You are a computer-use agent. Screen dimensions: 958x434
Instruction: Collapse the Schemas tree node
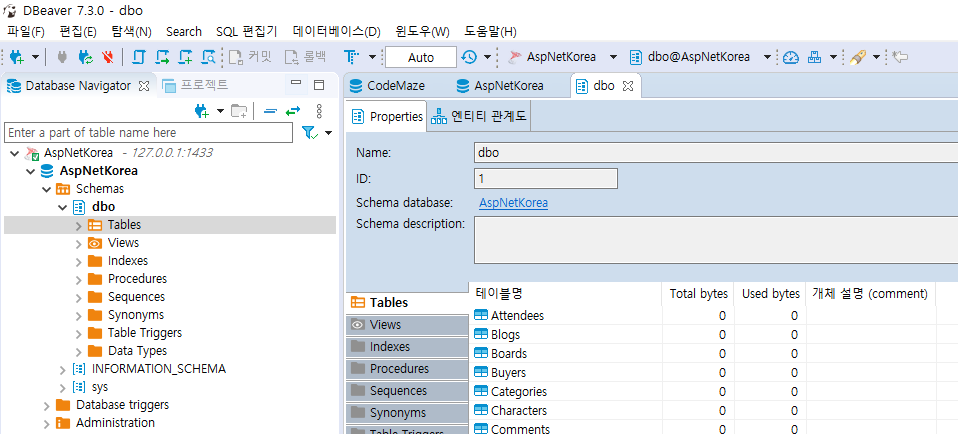click(x=46, y=189)
